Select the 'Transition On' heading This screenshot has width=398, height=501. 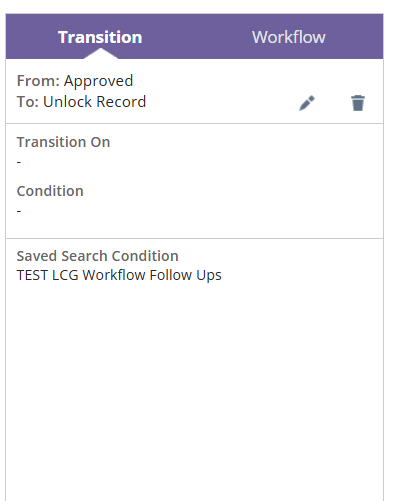[x=63, y=142]
